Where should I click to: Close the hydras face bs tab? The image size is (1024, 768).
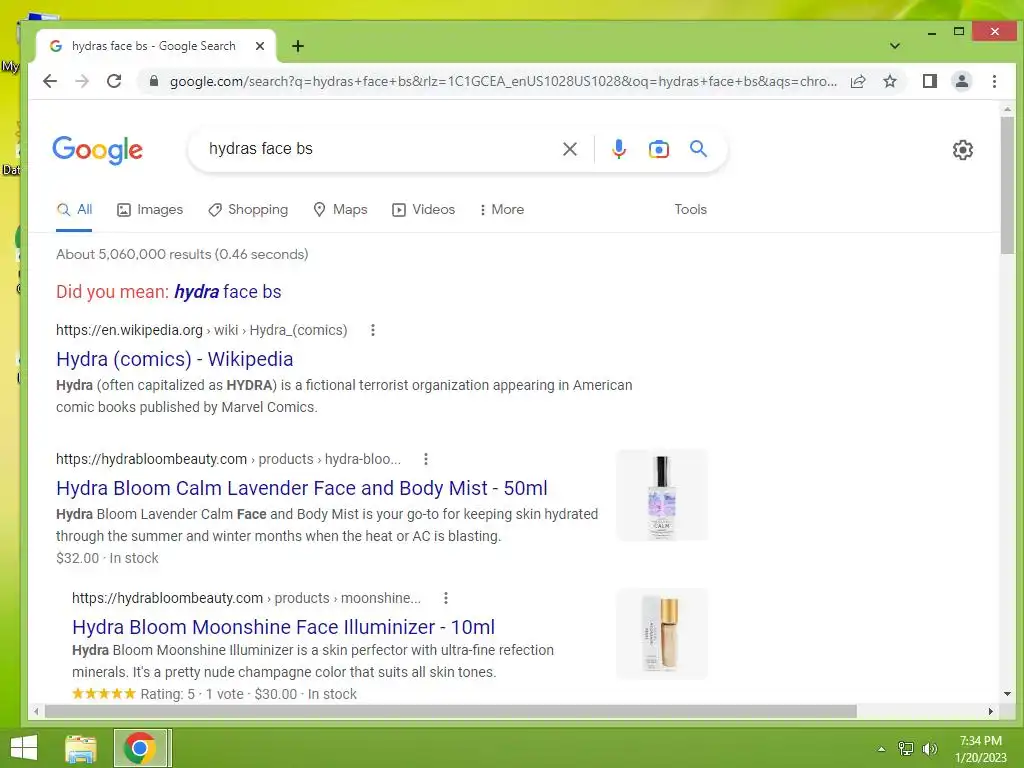coord(259,46)
